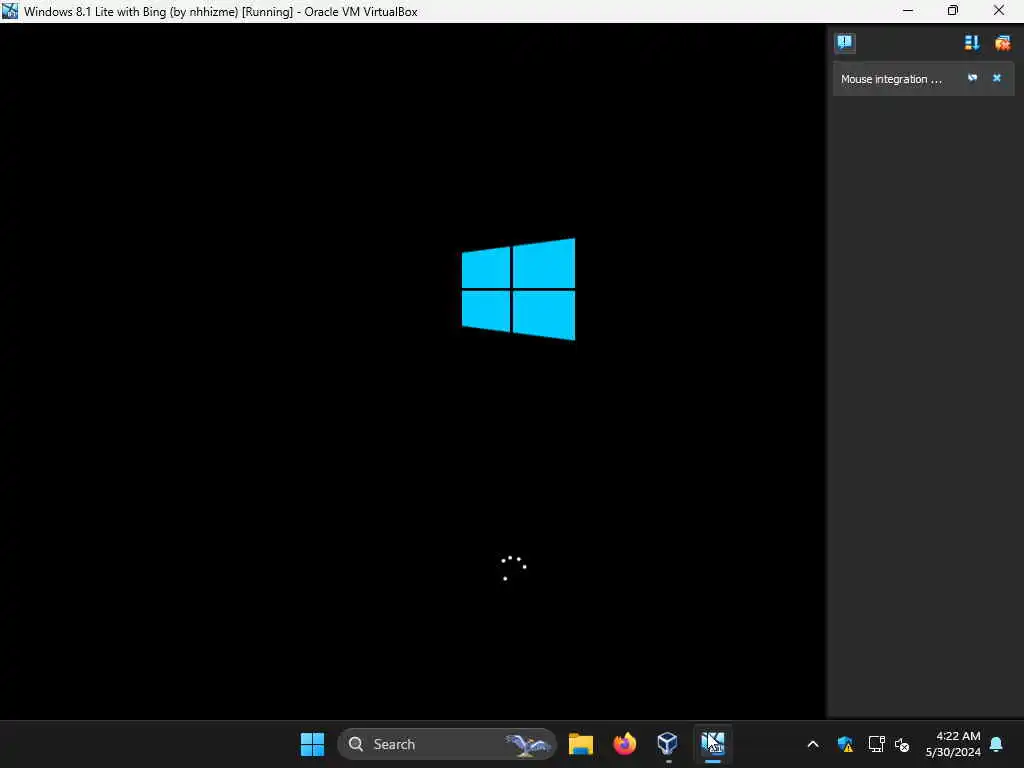Click the muted volume tray icon
Image resolution: width=1024 pixels, height=768 pixels.
coord(902,744)
